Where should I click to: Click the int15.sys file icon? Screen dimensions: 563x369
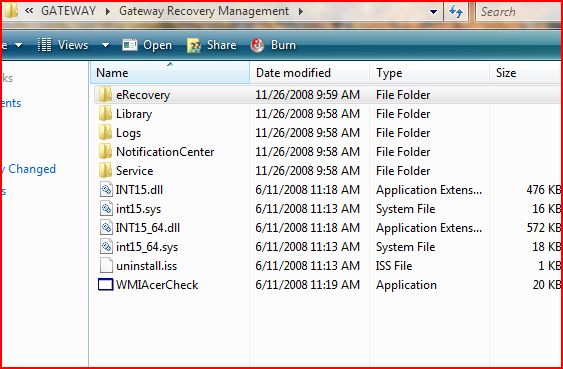[x=106, y=209]
